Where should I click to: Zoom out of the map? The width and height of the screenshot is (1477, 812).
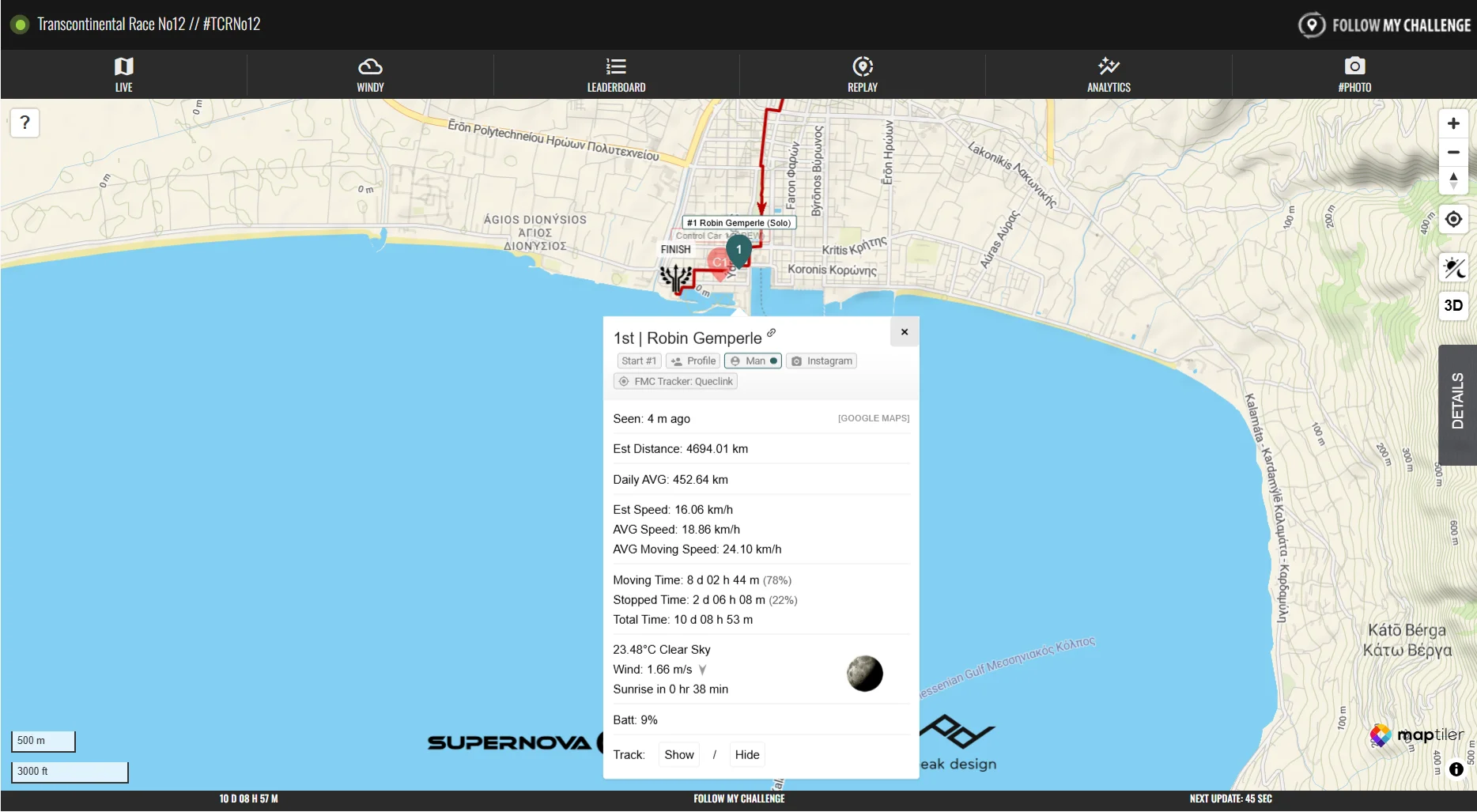pyautogui.click(x=1453, y=152)
